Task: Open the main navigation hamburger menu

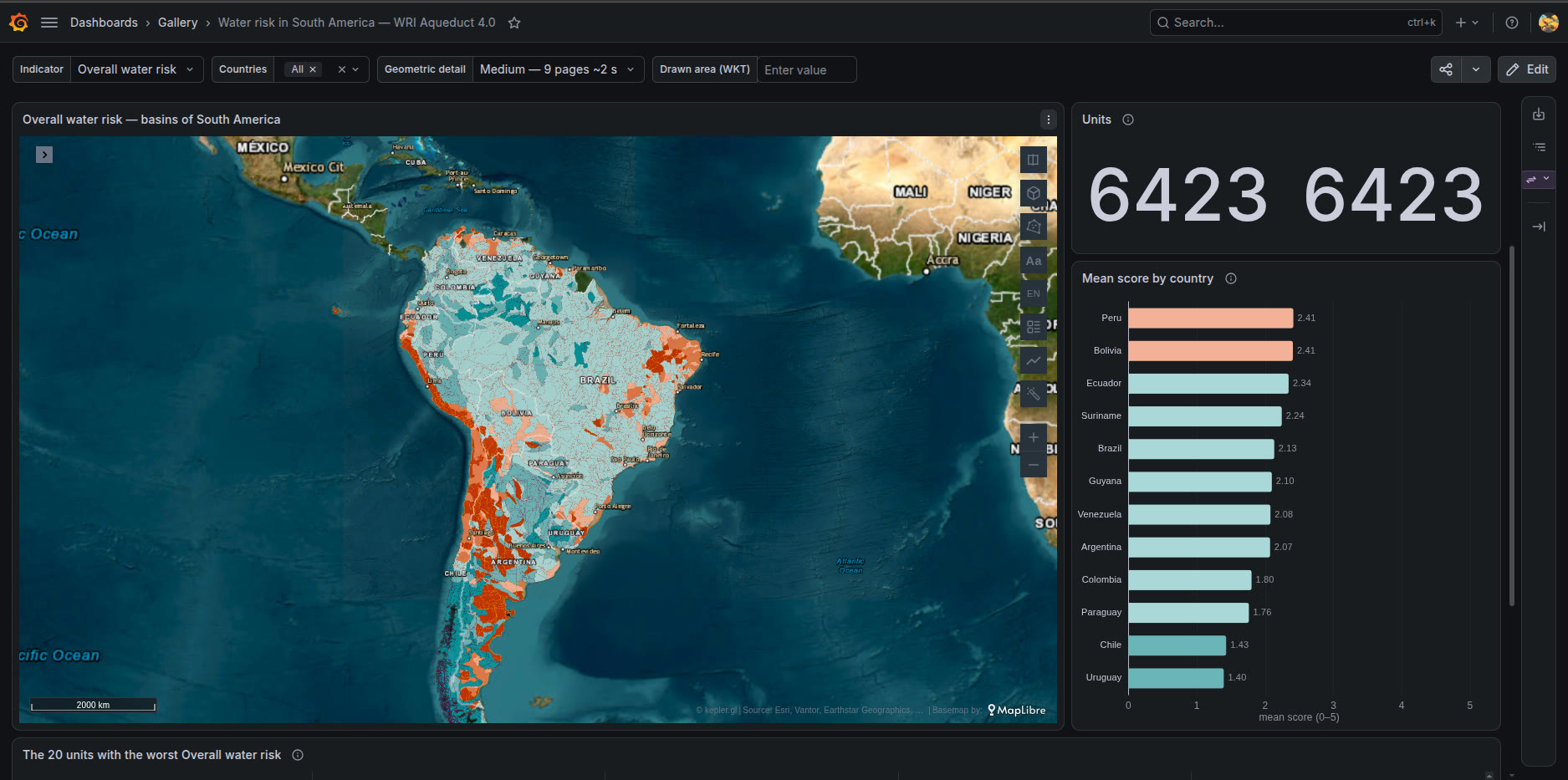Action: coord(49,23)
